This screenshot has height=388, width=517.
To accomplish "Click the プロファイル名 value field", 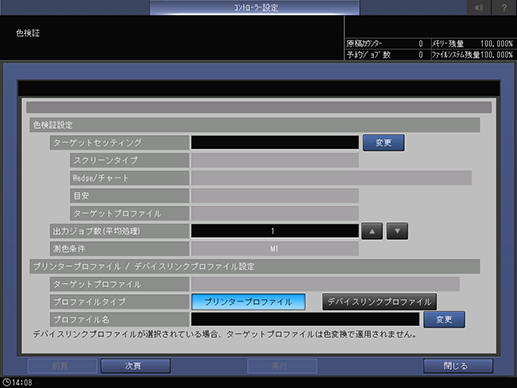I will click(x=305, y=319).
